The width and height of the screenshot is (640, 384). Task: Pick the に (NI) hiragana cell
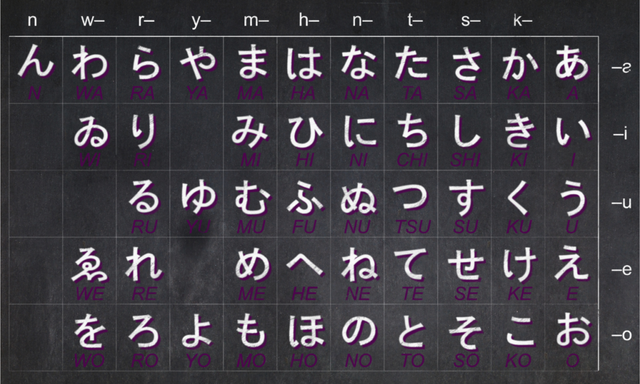[x=358, y=137]
